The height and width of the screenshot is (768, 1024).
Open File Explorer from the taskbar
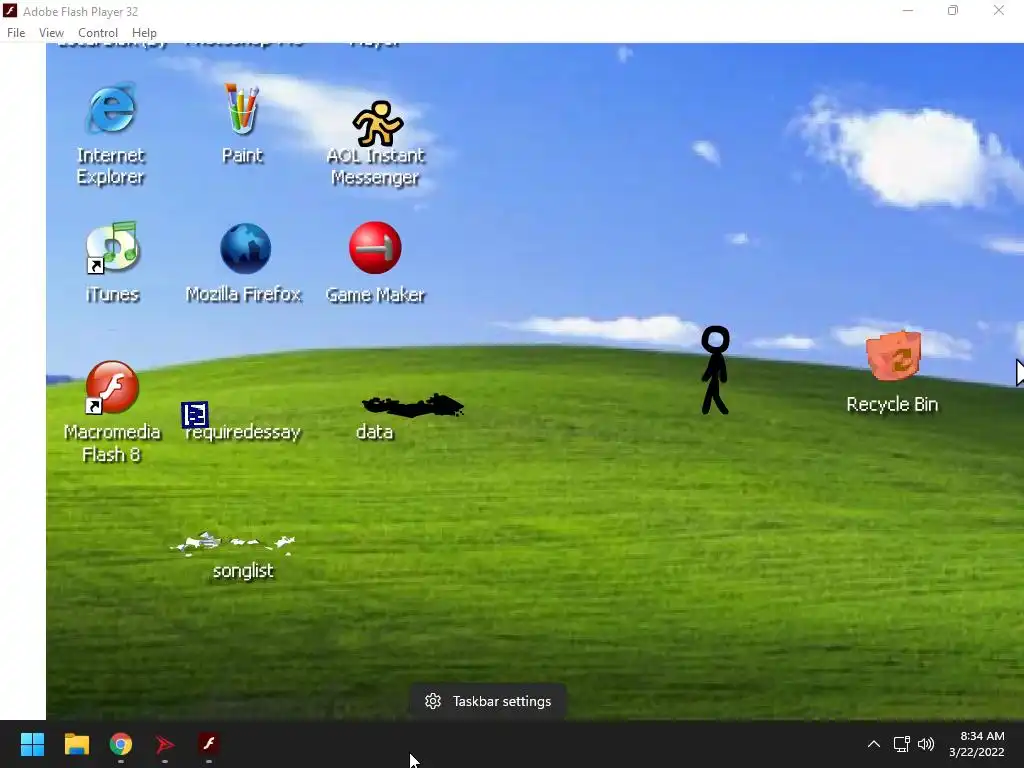[x=76, y=744]
